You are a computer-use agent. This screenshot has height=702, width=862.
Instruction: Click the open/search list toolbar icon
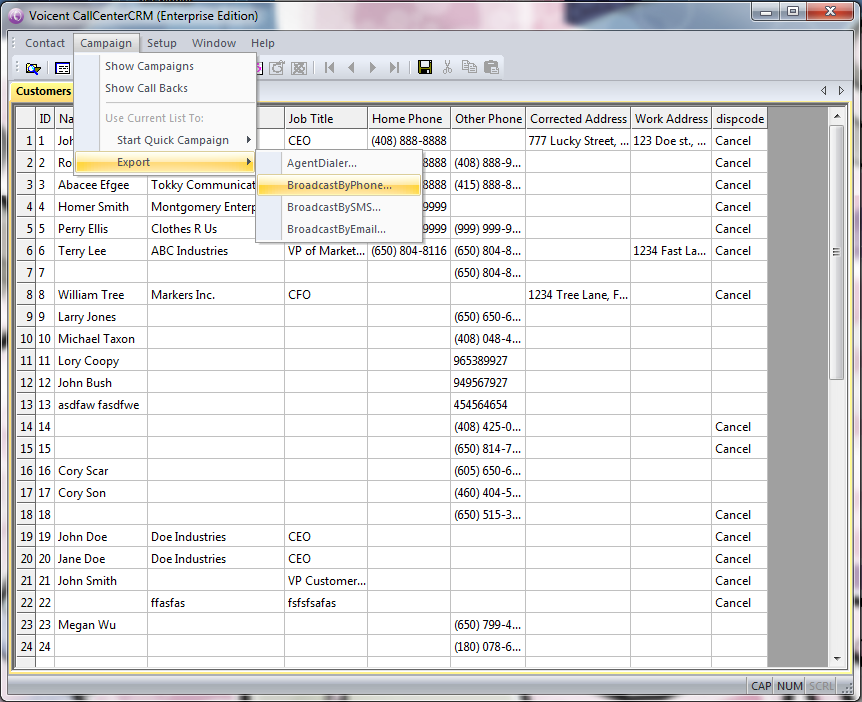[x=34, y=68]
